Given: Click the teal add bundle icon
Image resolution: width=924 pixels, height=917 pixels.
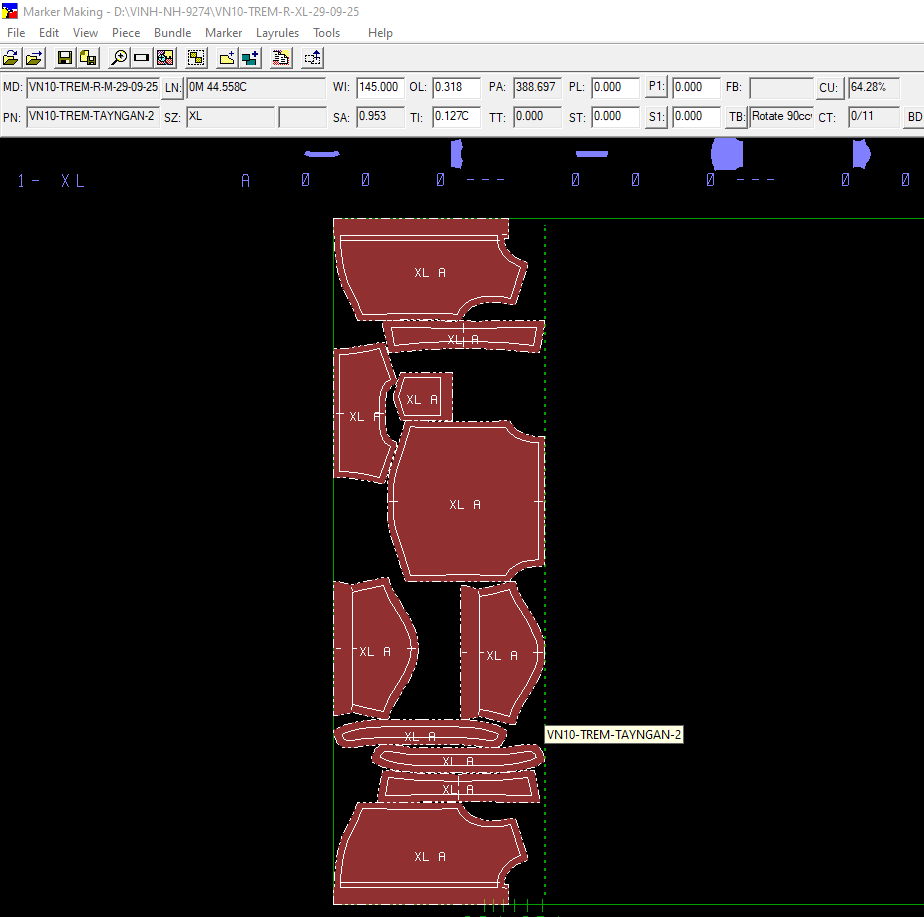Looking at the screenshot, I should [250, 58].
